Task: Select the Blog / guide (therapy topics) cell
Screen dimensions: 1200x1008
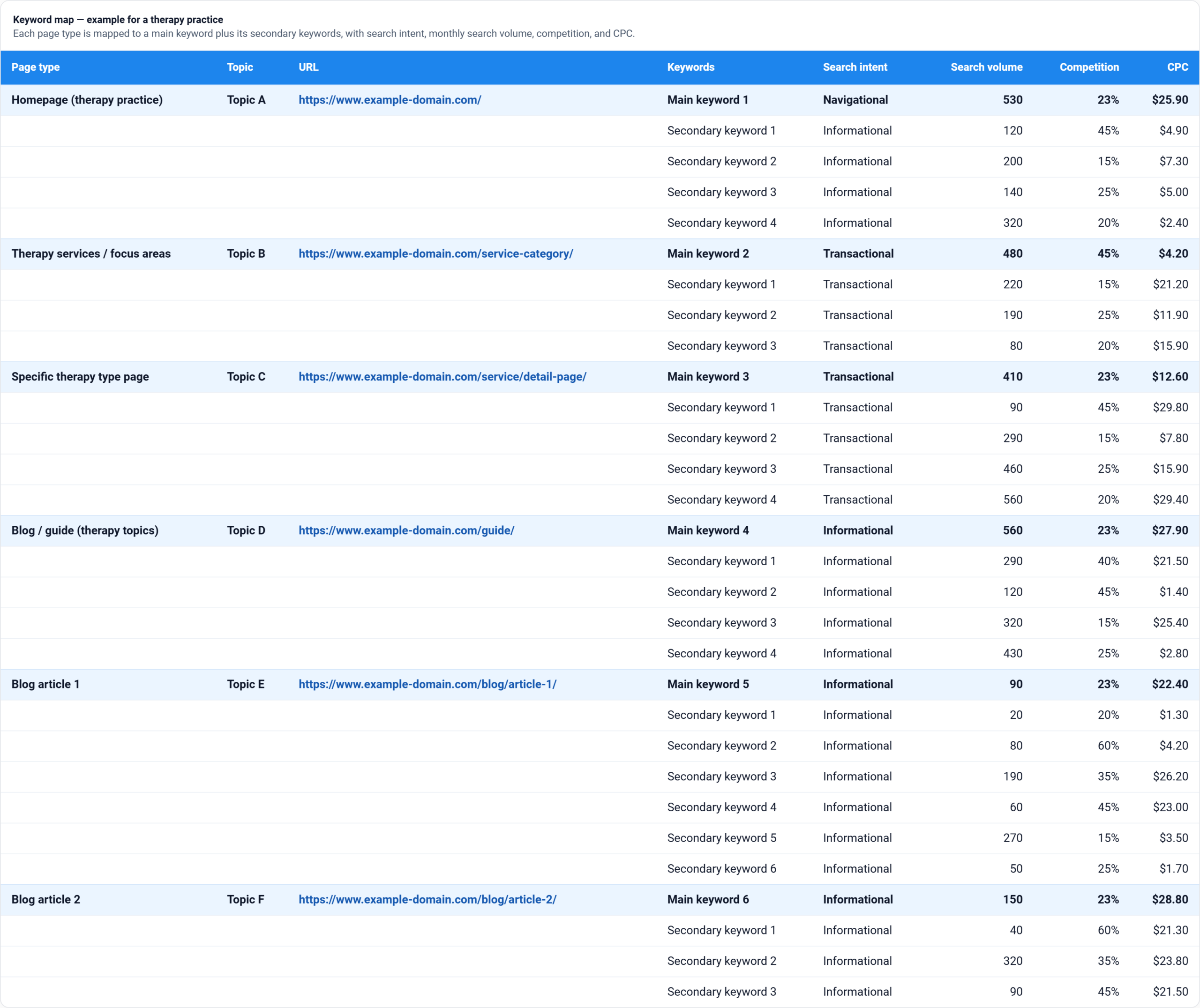Action: tap(85, 530)
